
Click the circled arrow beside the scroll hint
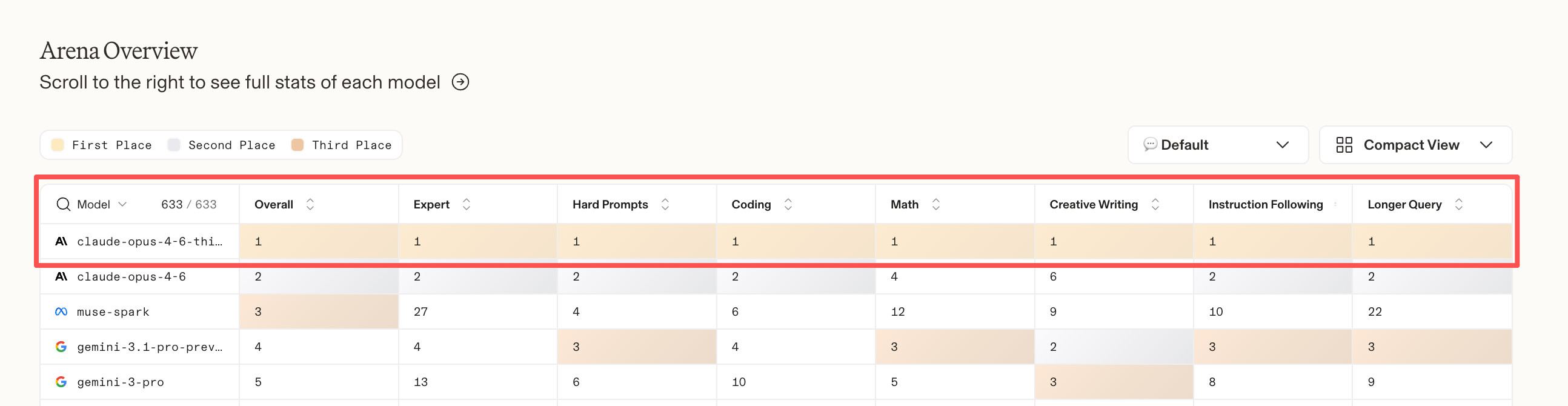460,82
